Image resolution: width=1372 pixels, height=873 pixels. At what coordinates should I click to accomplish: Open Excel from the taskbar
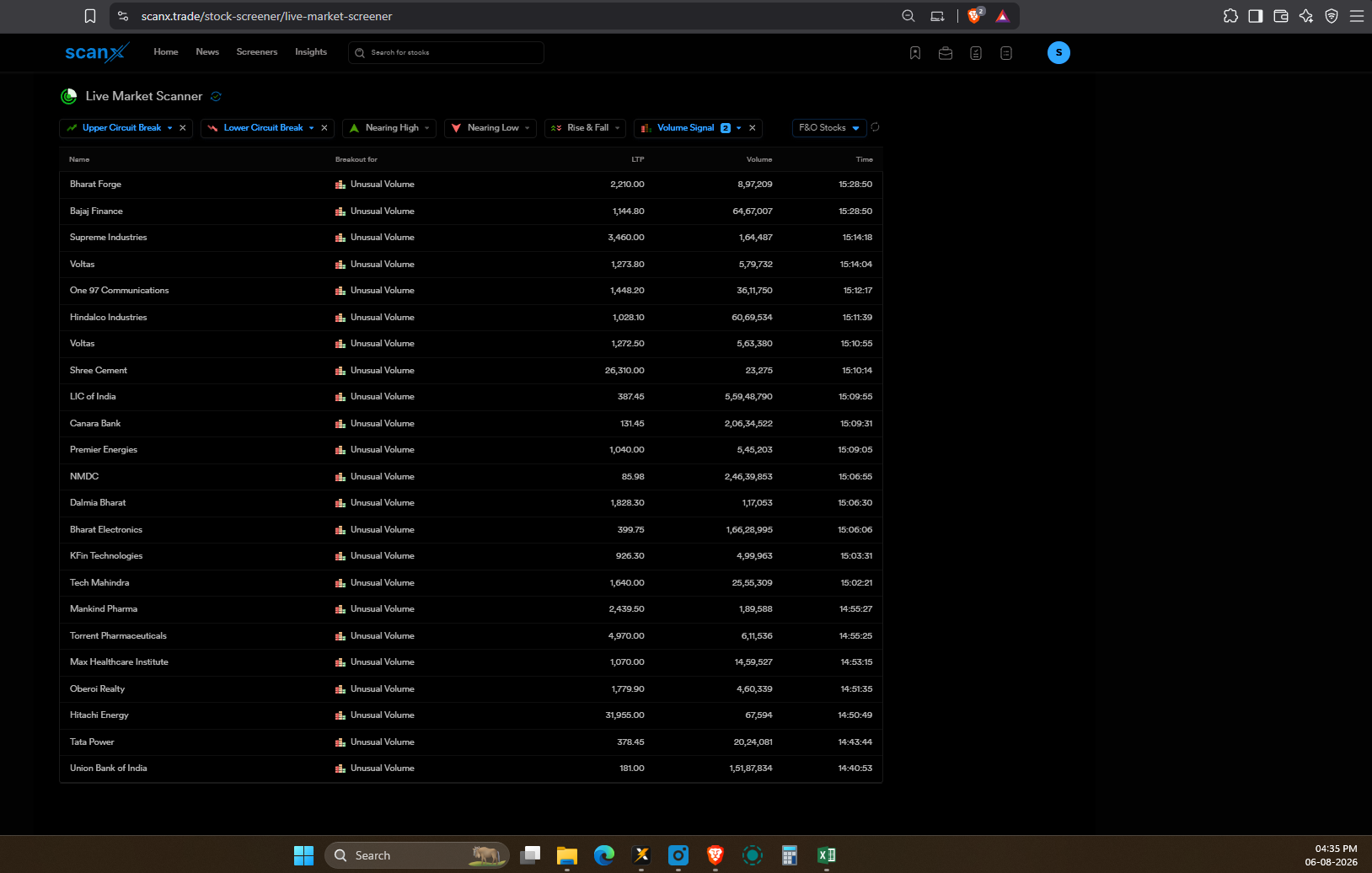[827, 855]
